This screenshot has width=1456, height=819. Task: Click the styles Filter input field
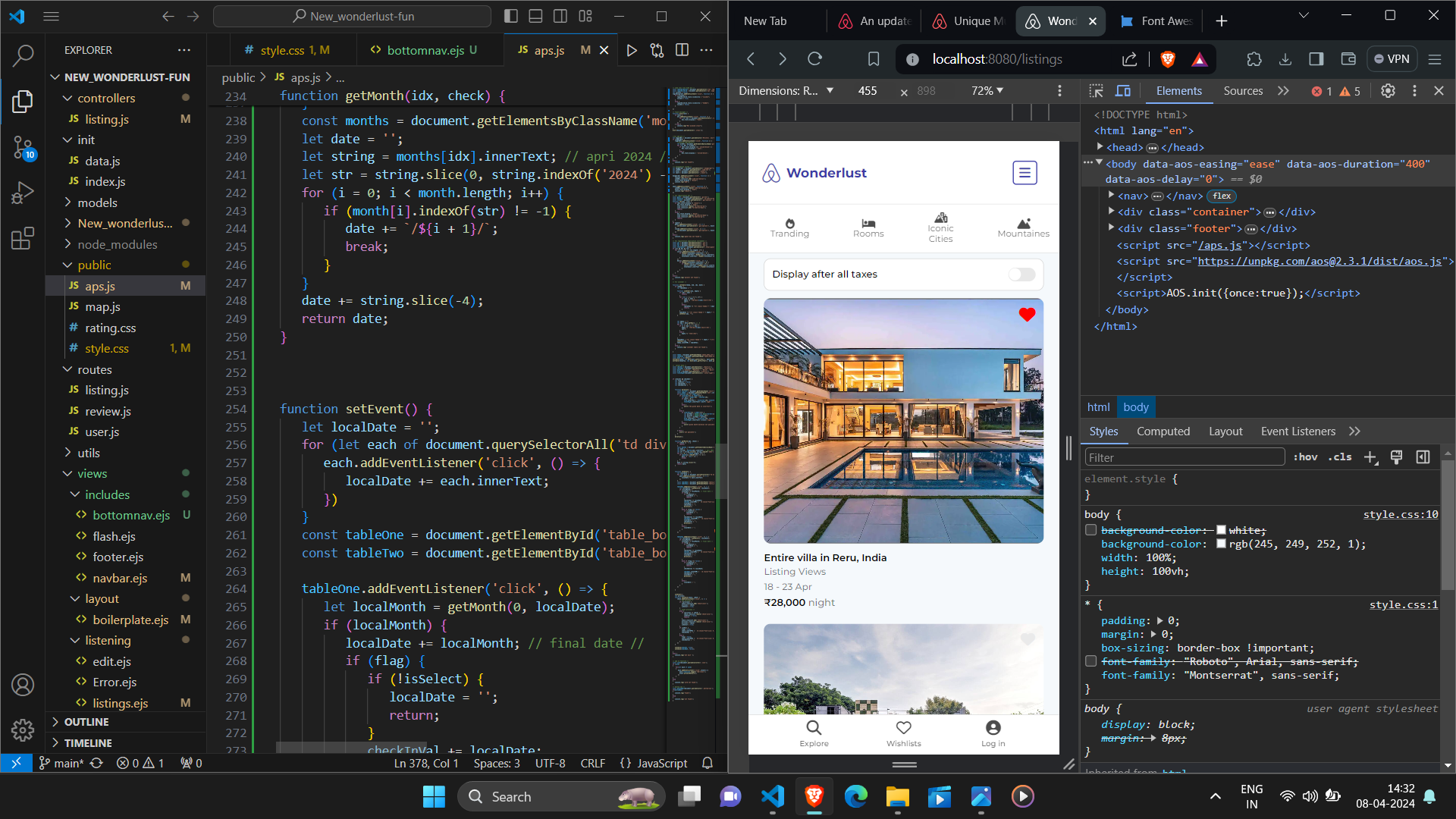click(1184, 457)
